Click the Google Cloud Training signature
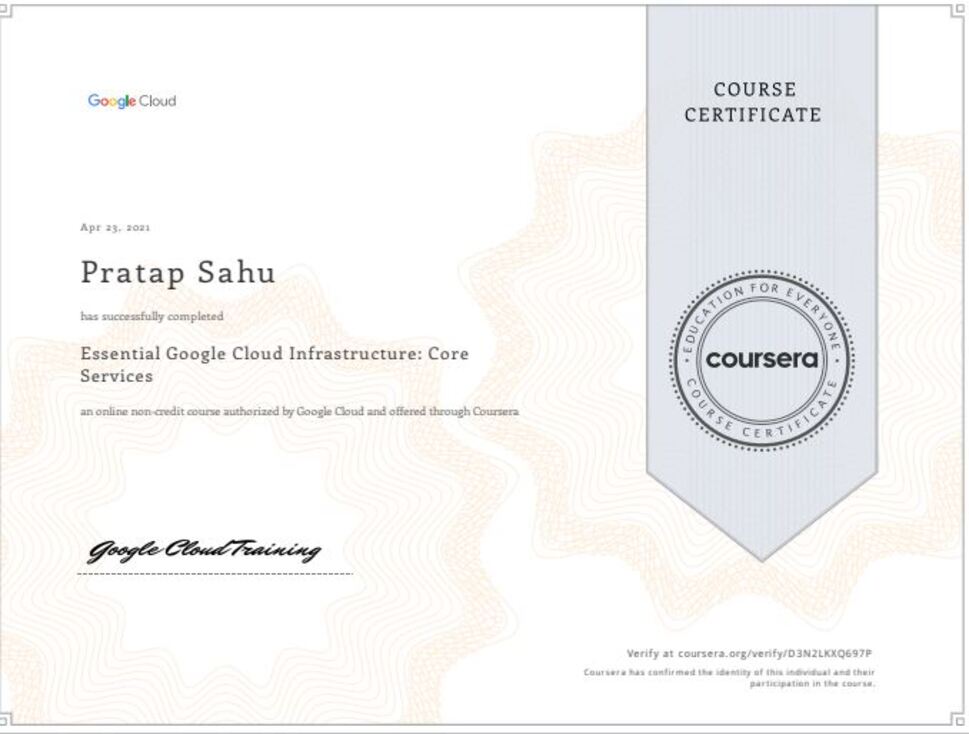 (x=204, y=550)
